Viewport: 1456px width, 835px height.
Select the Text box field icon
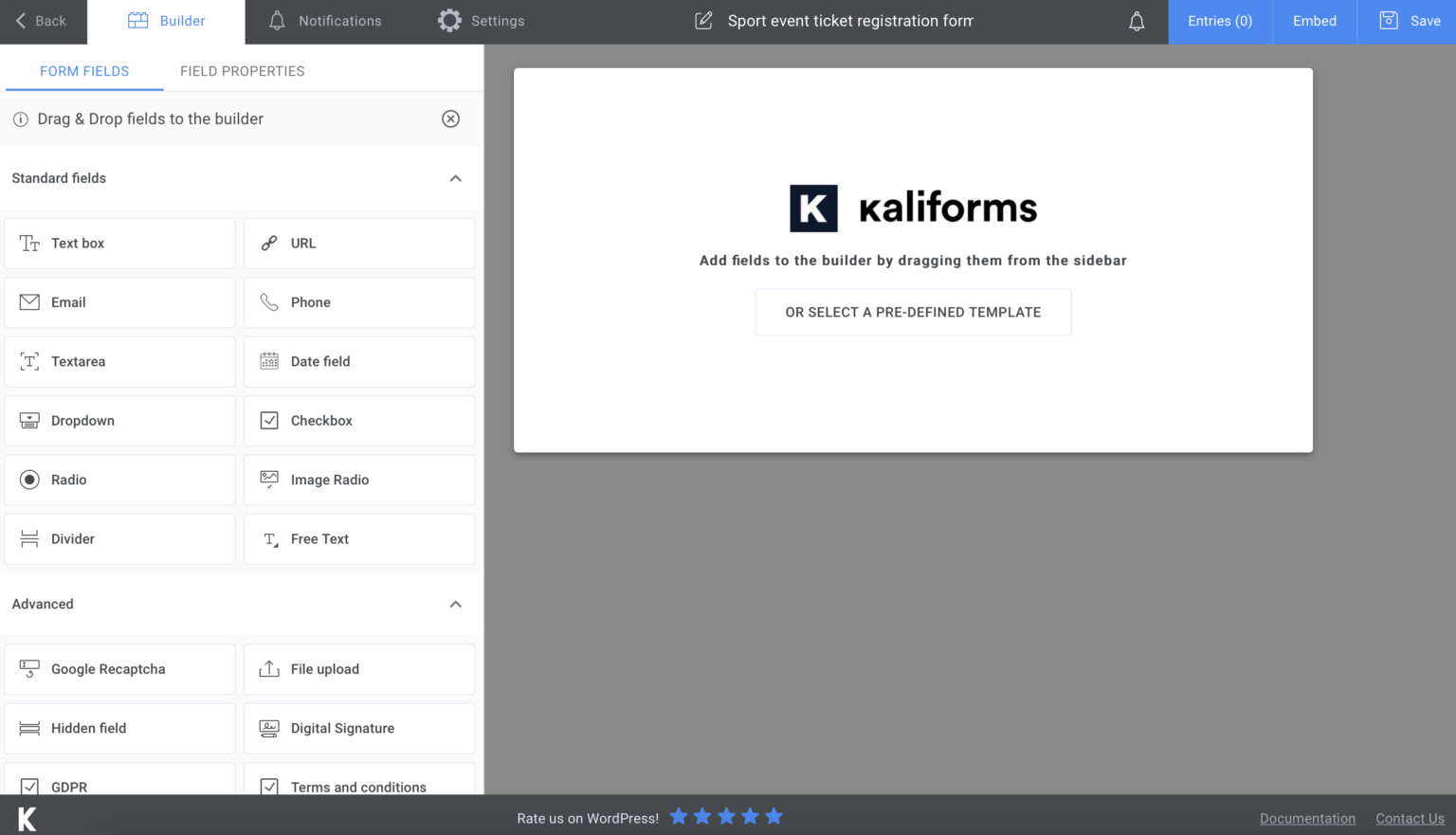click(29, 243)
